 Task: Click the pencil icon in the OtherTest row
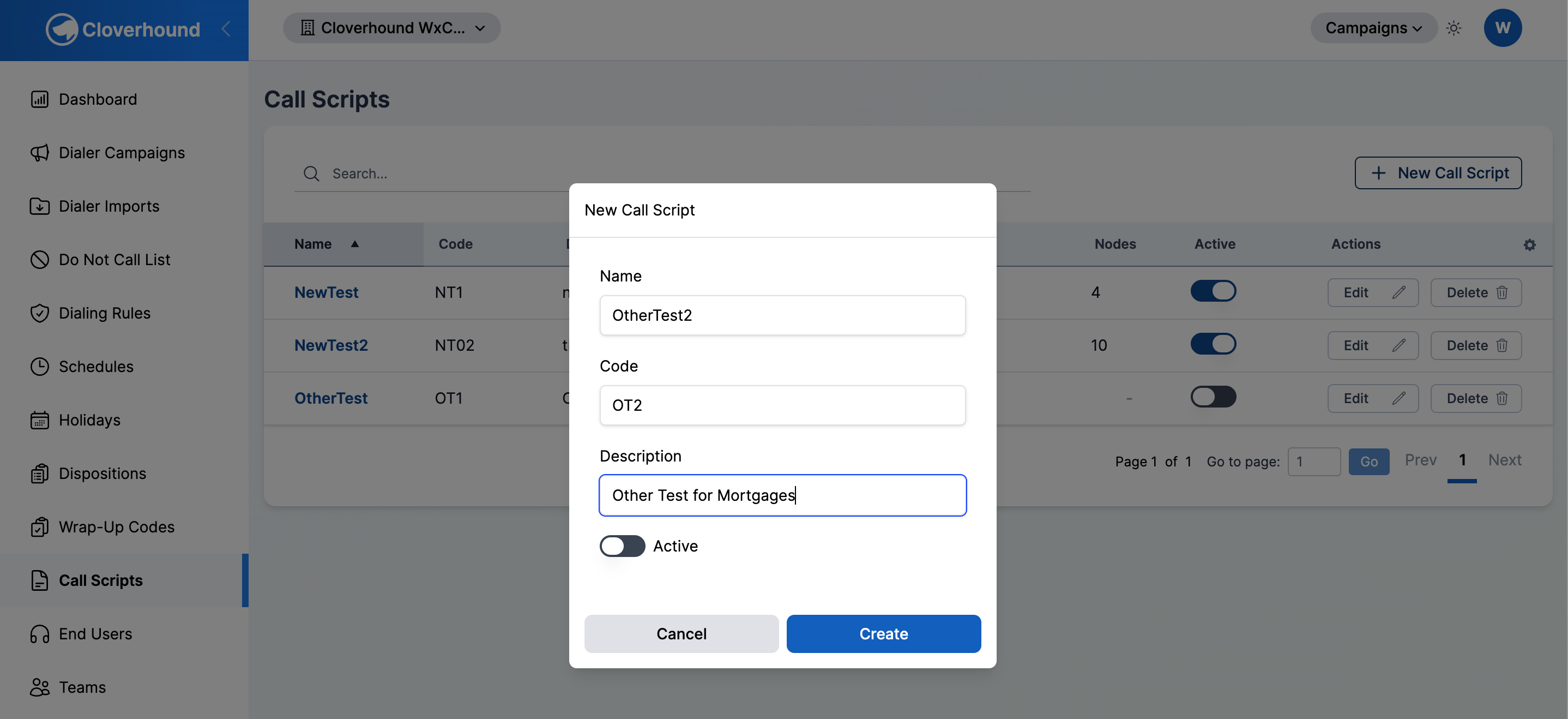point(1399,398)
